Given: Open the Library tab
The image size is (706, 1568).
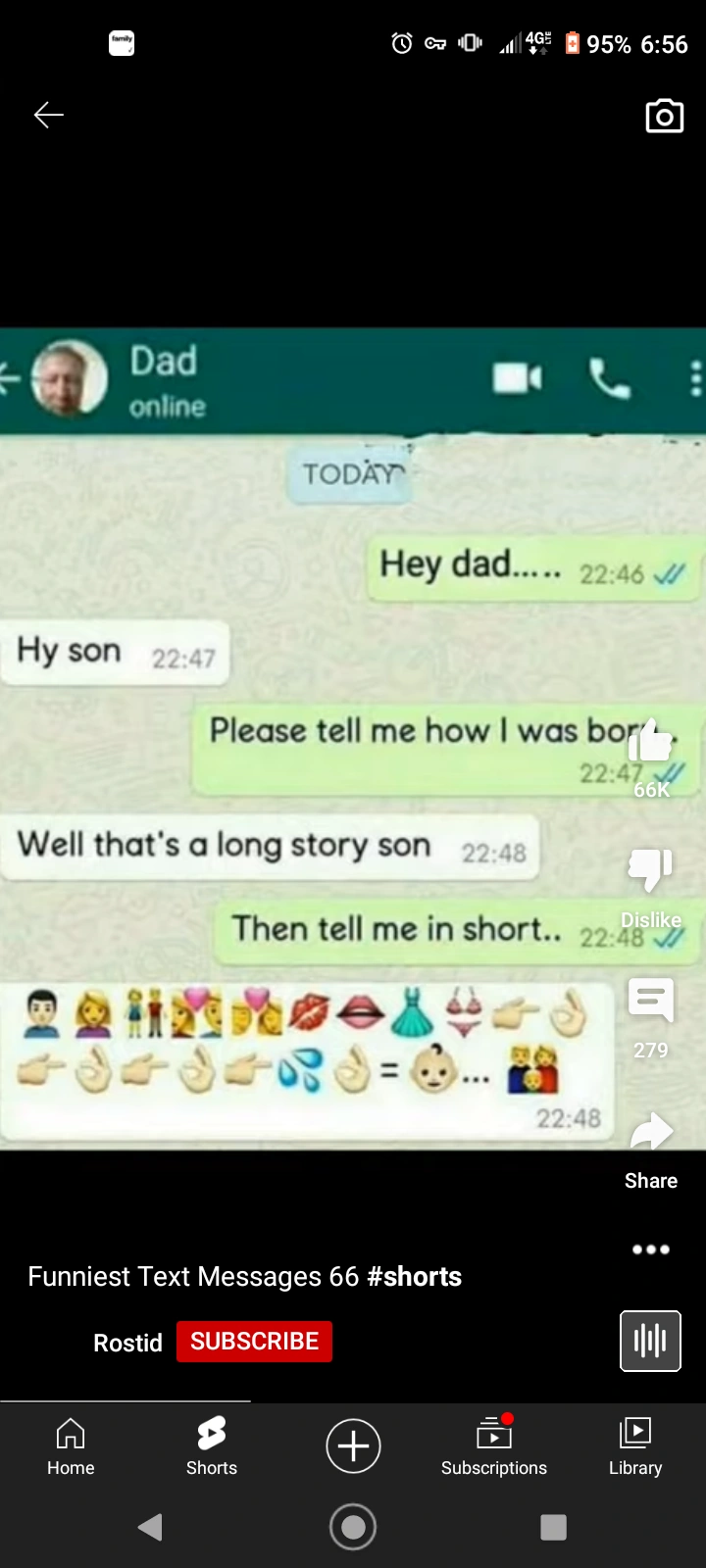Looking at the screenshot, I should (635, 1446).
